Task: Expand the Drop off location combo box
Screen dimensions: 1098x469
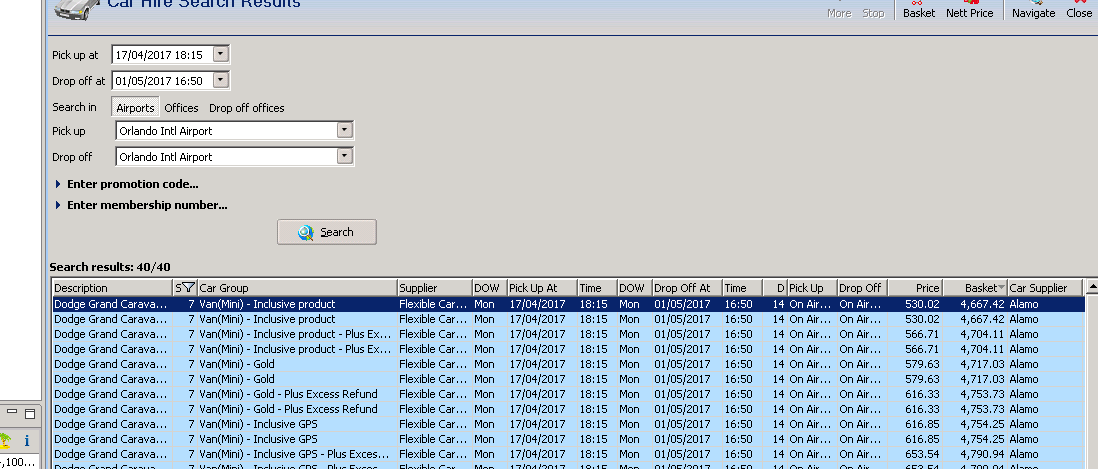Action: point(345,157)
